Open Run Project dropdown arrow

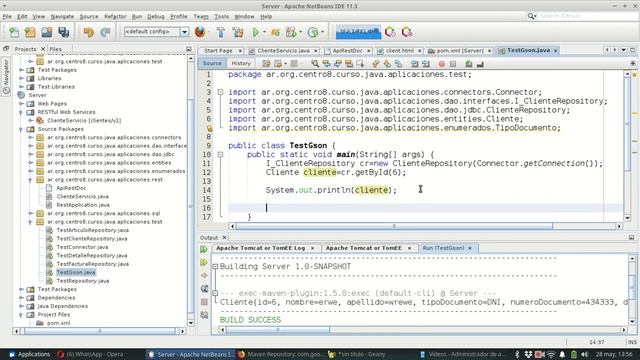point(264,32)
